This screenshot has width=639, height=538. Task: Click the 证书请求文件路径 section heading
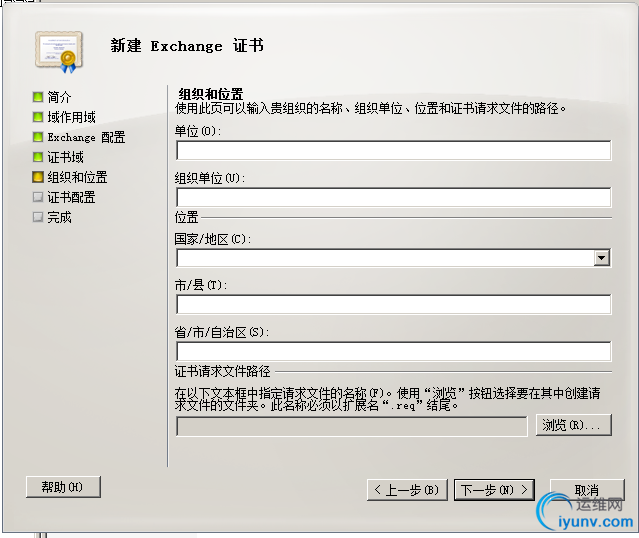(223, 371)
